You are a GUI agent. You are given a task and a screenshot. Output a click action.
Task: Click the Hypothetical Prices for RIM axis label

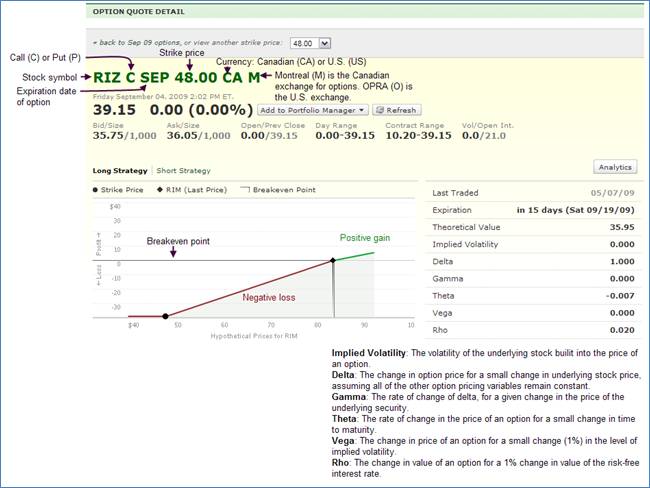[254, 336]
